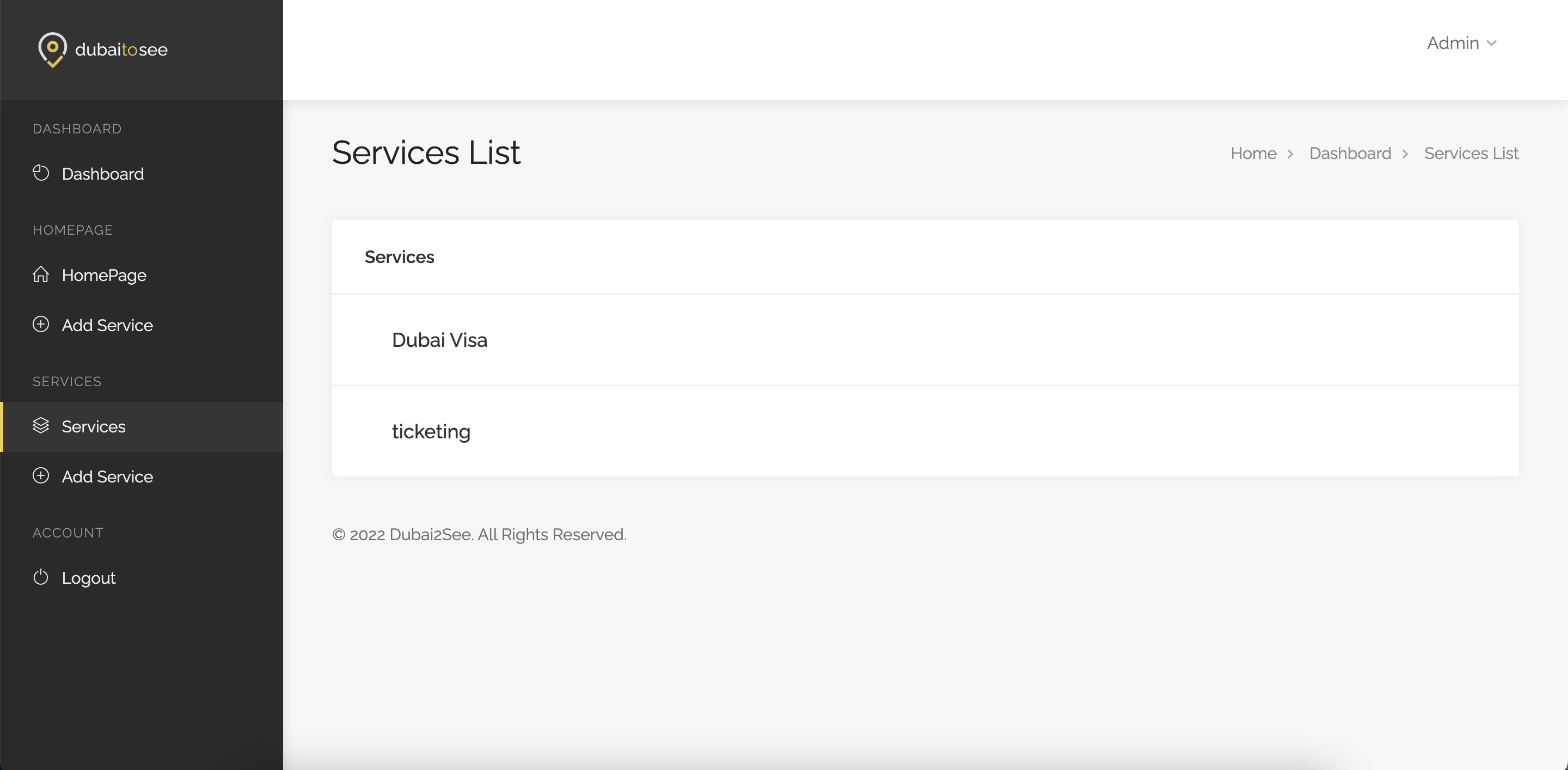Screen dimensions: 1568x770
Task: Click the Logout power icon
Action: pos(41,577)
